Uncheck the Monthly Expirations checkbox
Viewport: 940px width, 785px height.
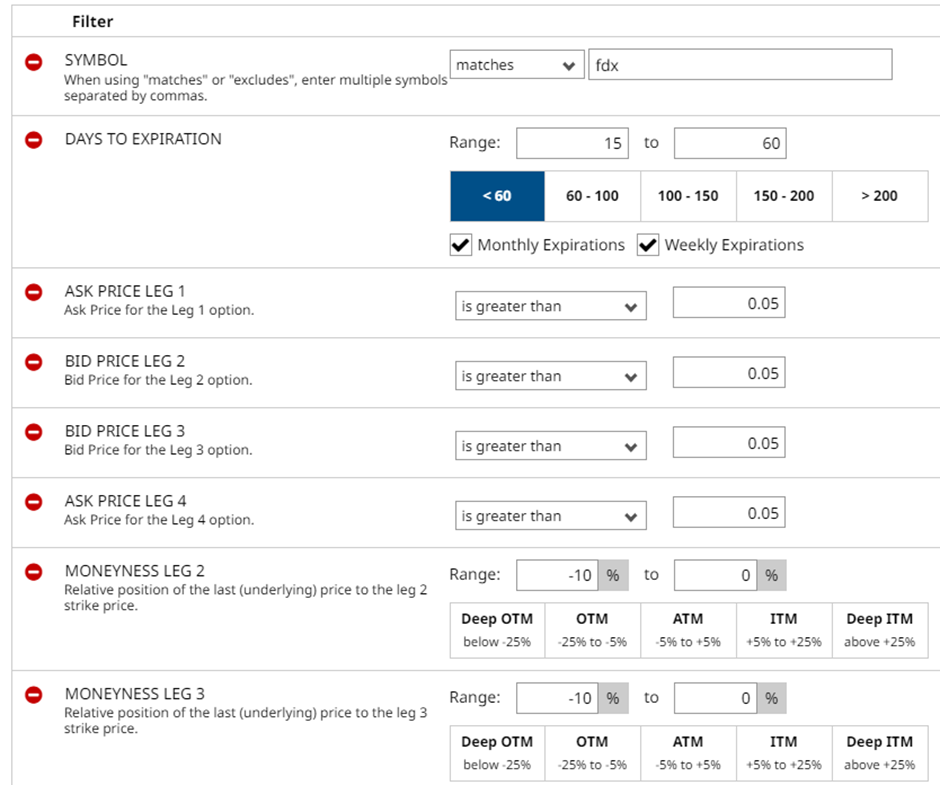[x=461, y=245]
